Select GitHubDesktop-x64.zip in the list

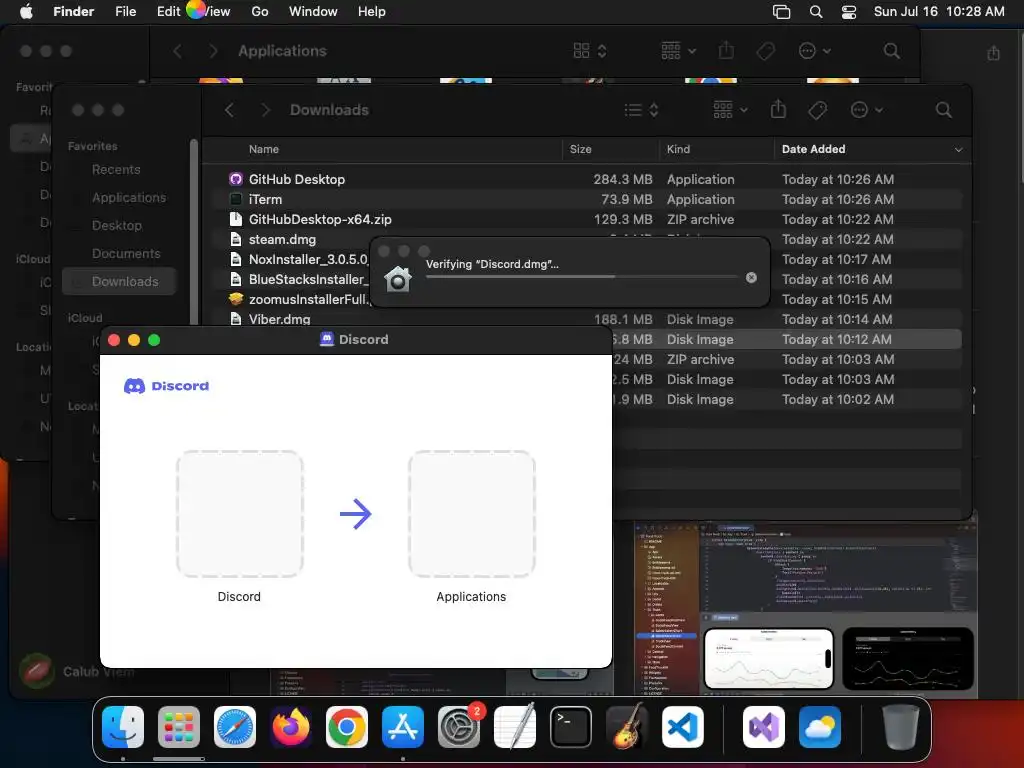coord(588,219)
